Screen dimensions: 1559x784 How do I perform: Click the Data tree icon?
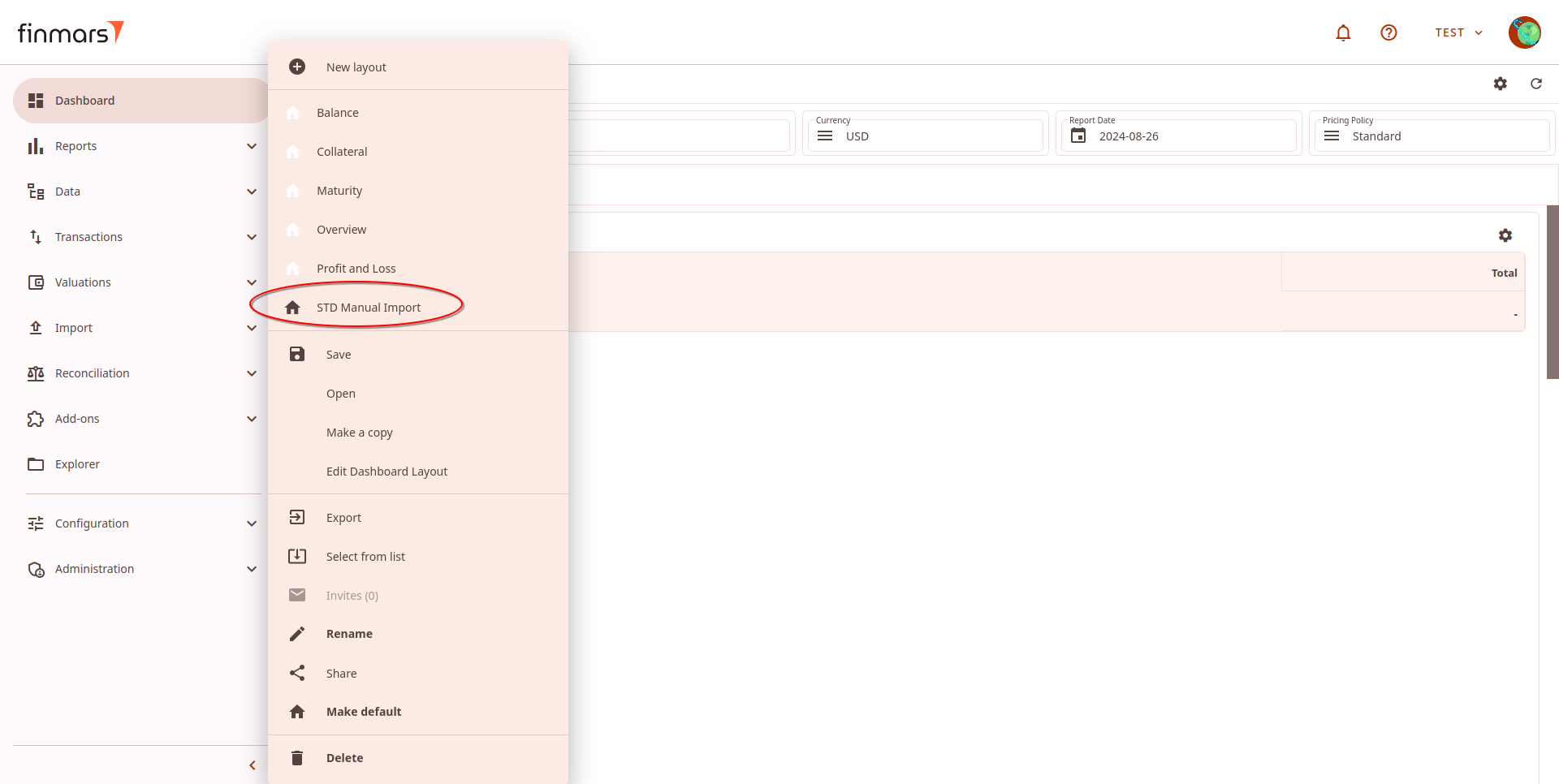point(36,192)
